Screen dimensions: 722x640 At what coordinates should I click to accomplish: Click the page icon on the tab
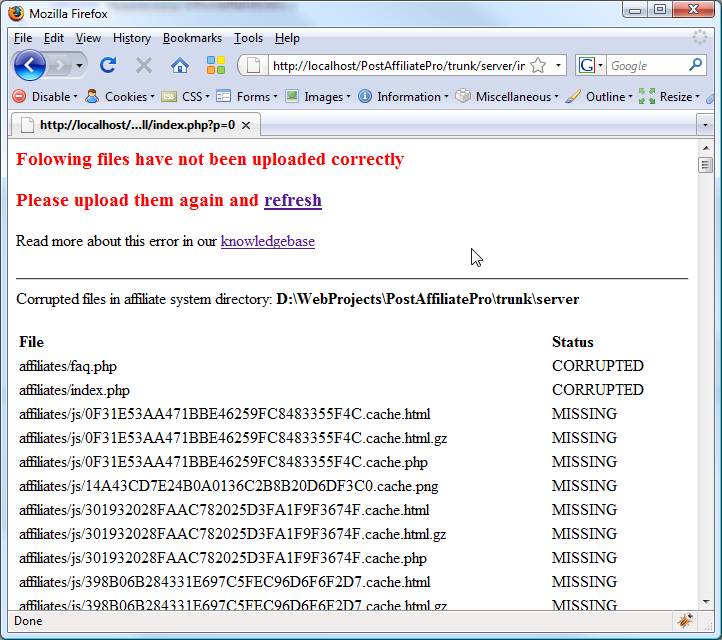point(27,125)
